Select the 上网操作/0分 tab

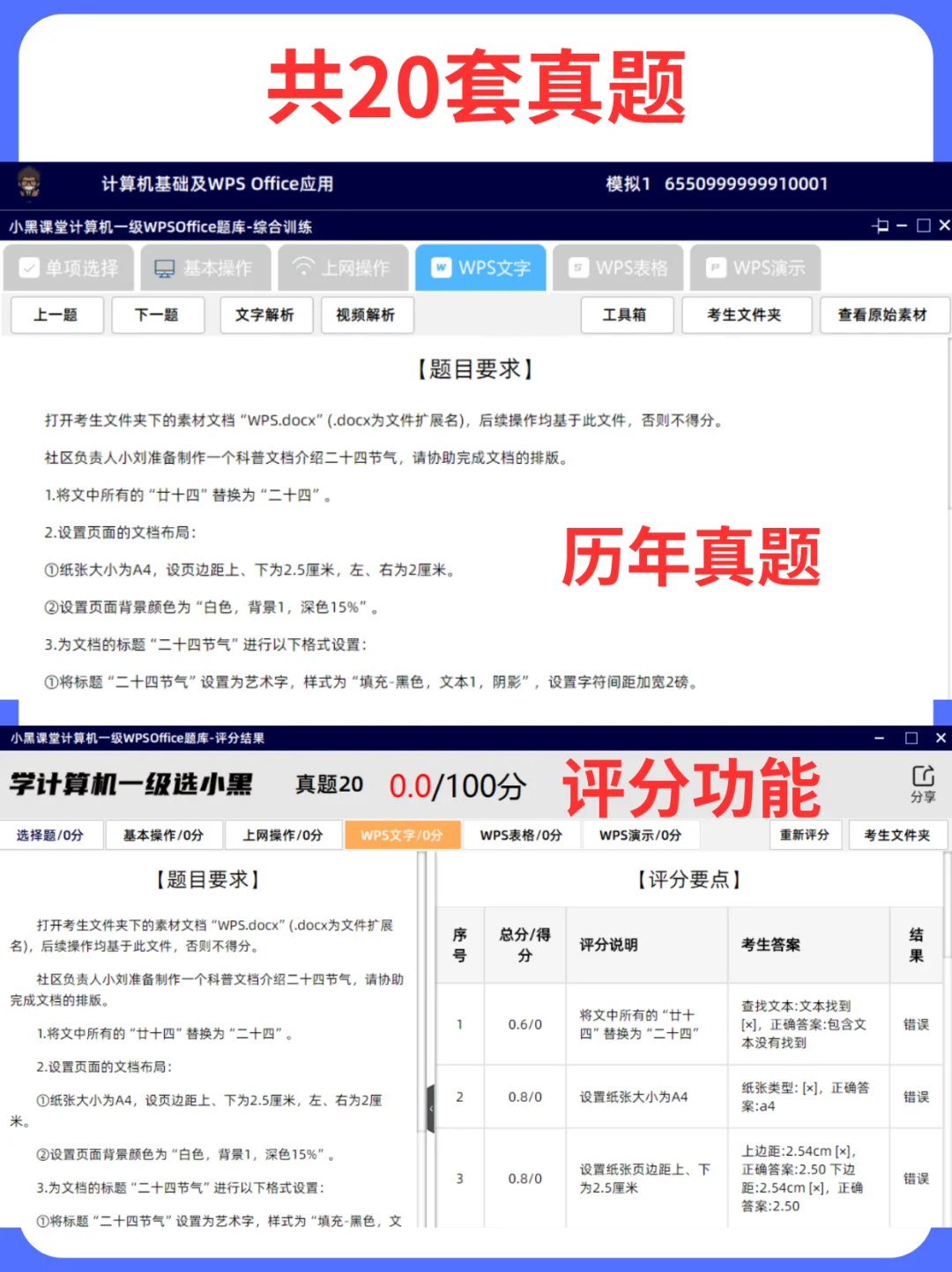click(x=284, y=835)
